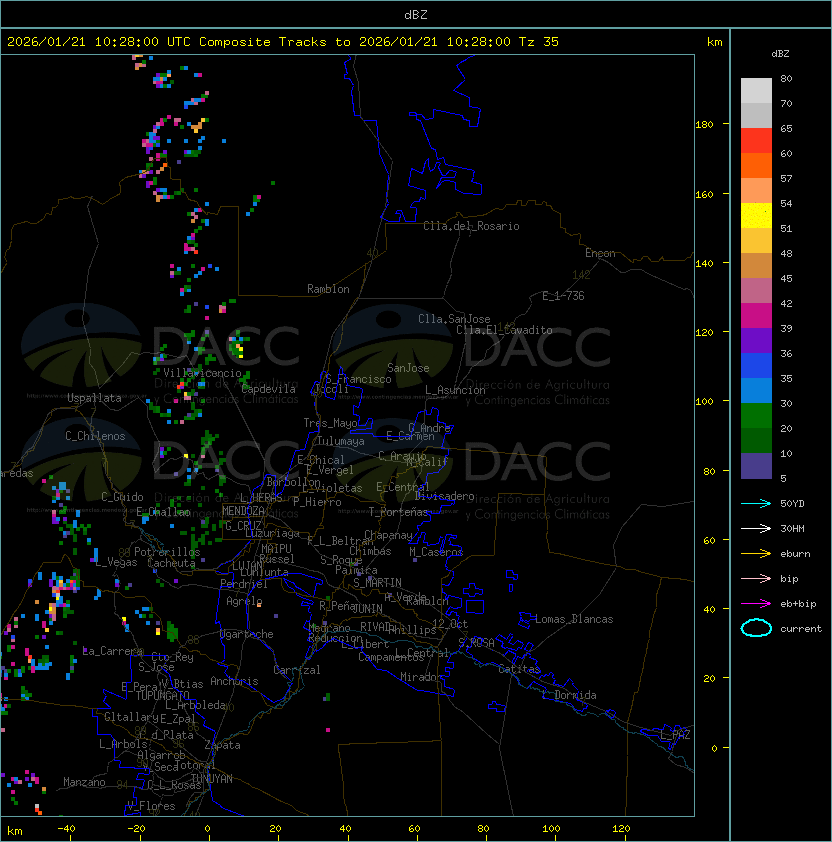
Task: Click the cyan 'current' ellipse icon
Action: point(756,628)
